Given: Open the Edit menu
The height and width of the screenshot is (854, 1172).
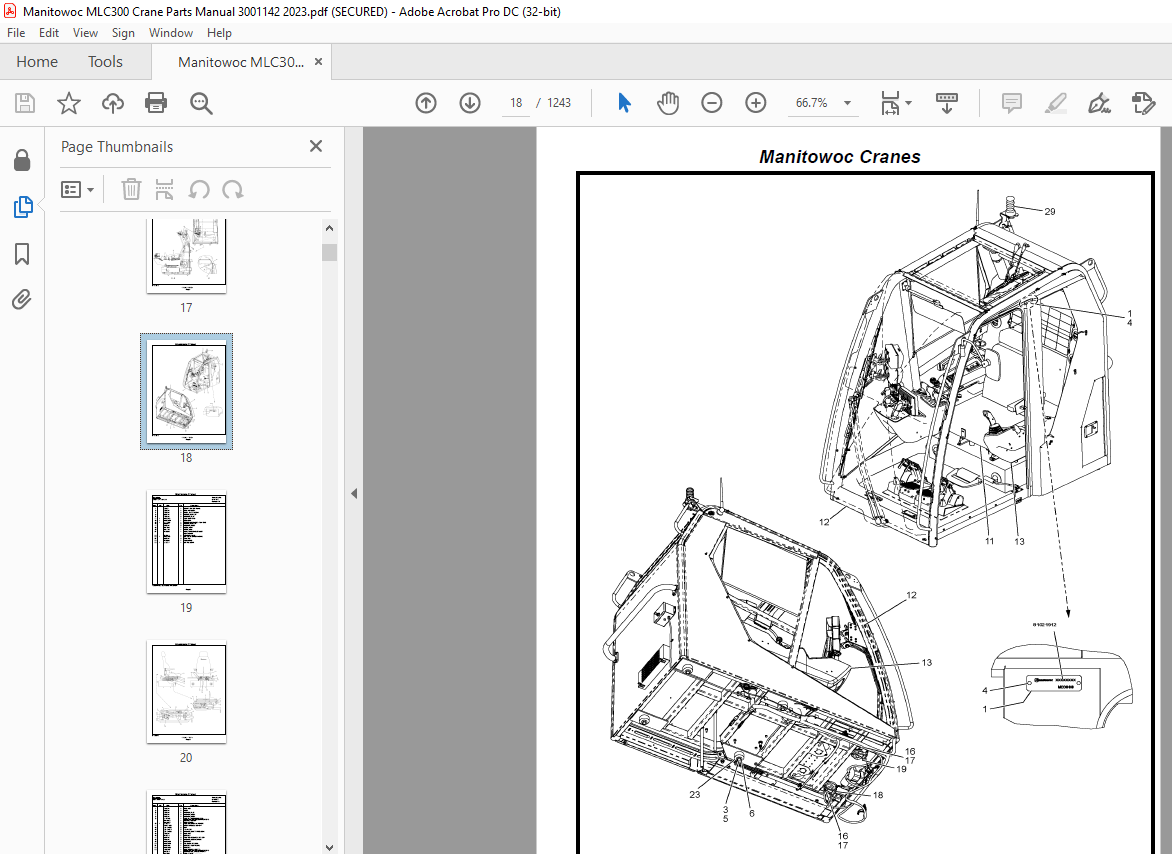Looking at the screenshot, I should [x=49, y=33].
